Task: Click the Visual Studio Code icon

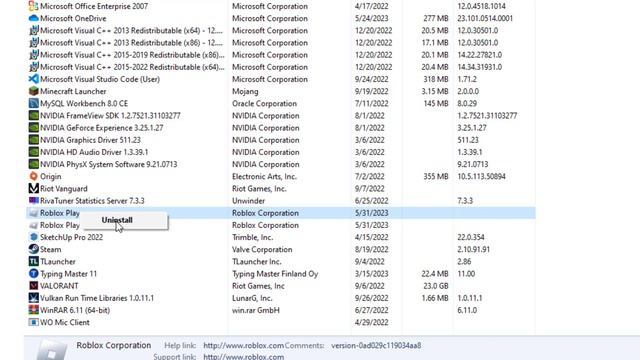Action: [33, 79]
